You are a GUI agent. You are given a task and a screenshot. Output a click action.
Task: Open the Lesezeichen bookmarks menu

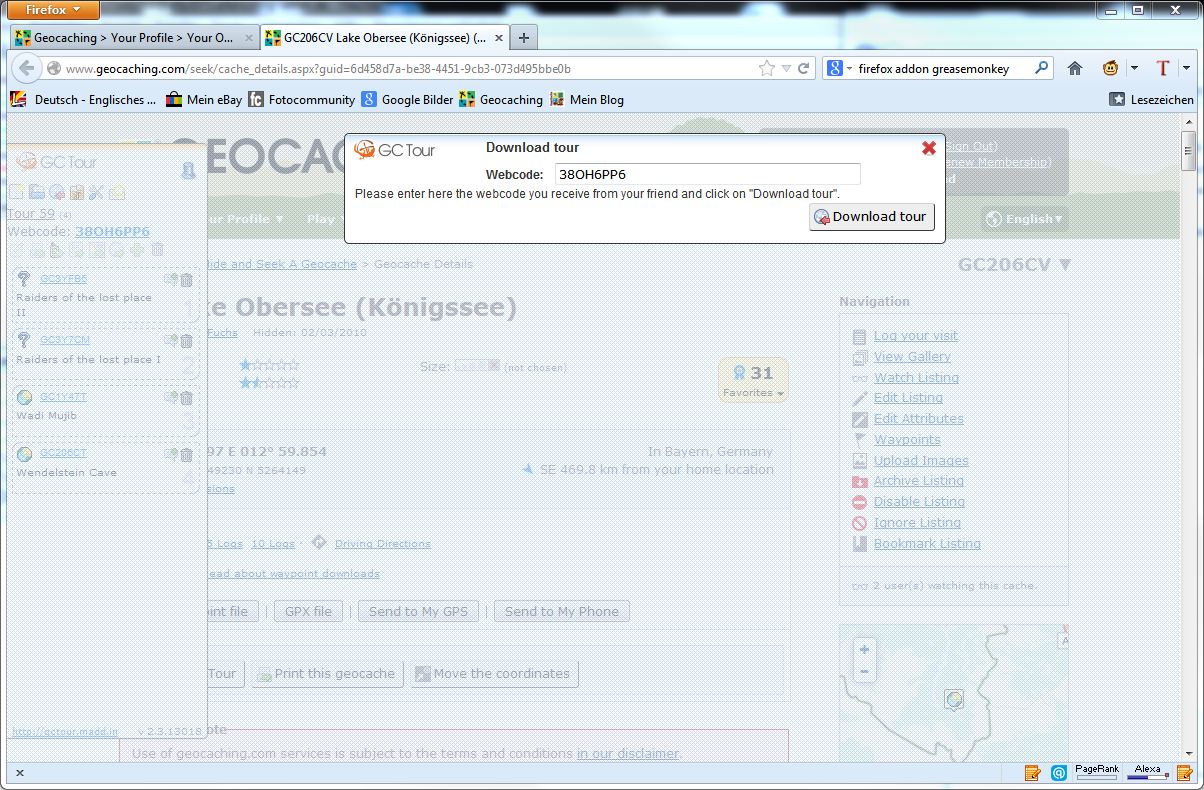pos(1152,99)
